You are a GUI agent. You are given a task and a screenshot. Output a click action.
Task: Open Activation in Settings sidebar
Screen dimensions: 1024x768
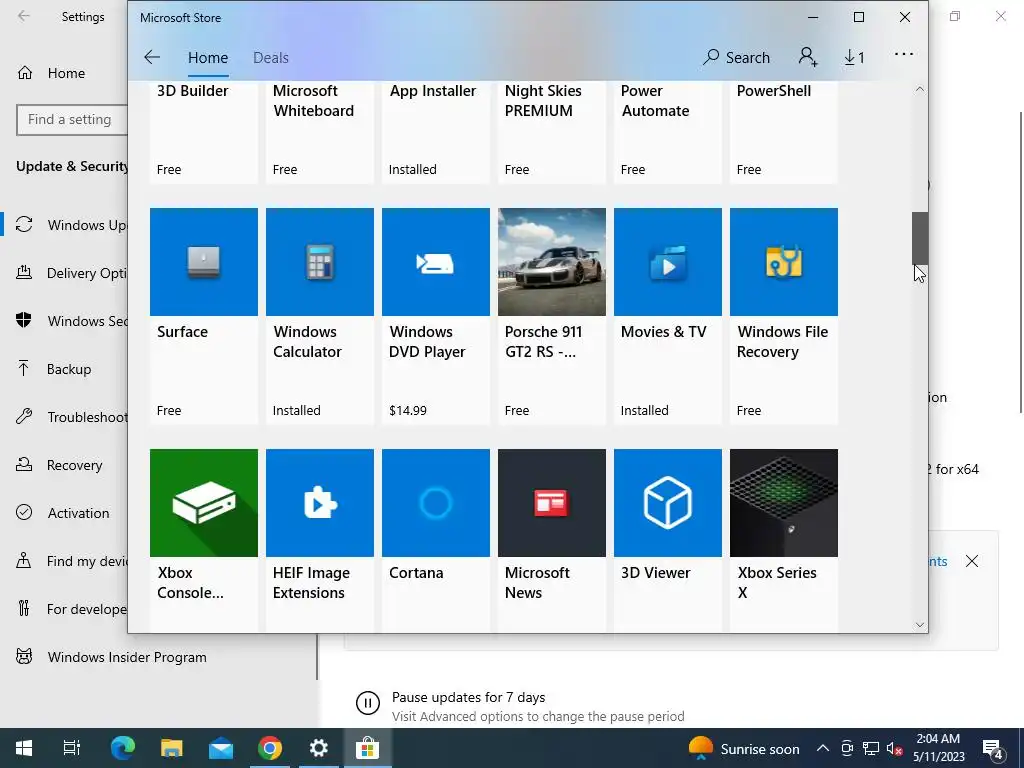coord(65,513)
